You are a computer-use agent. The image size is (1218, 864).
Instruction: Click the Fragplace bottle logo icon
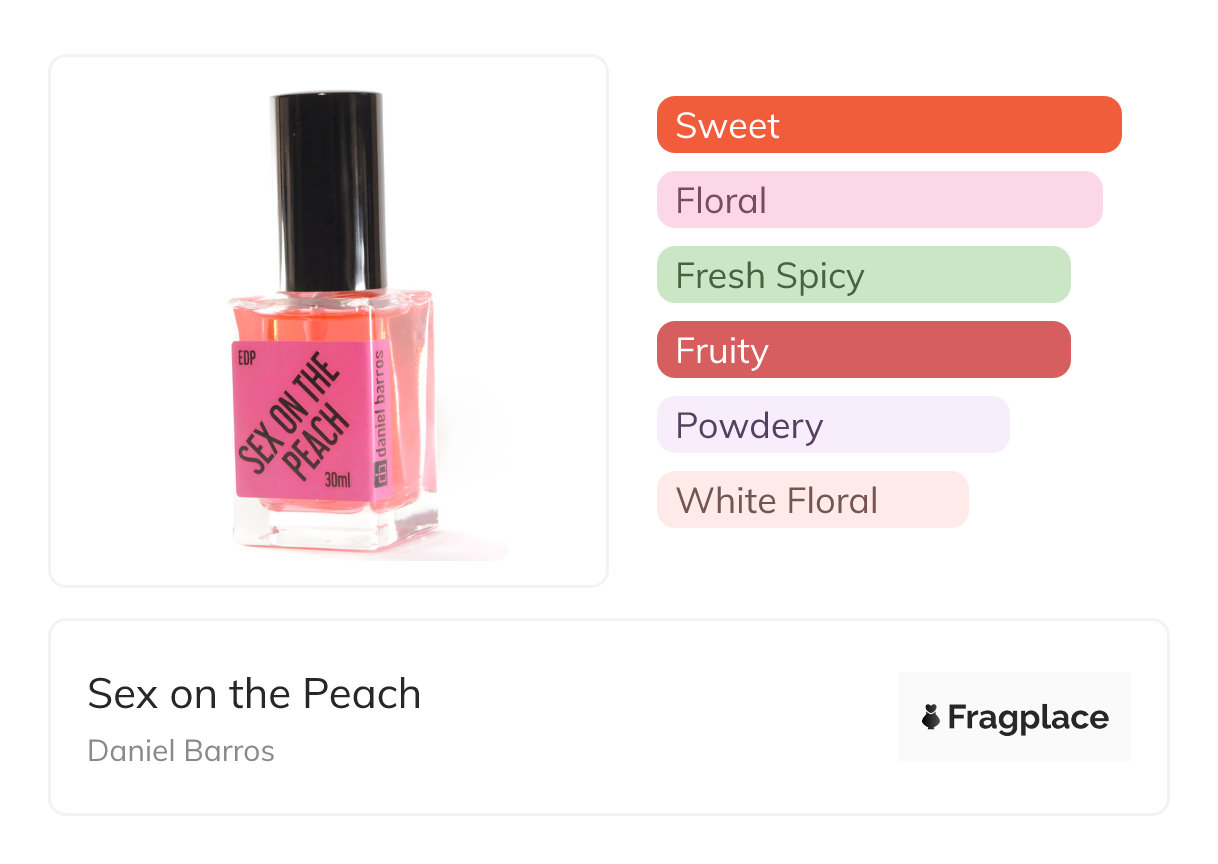click(931, 717)
